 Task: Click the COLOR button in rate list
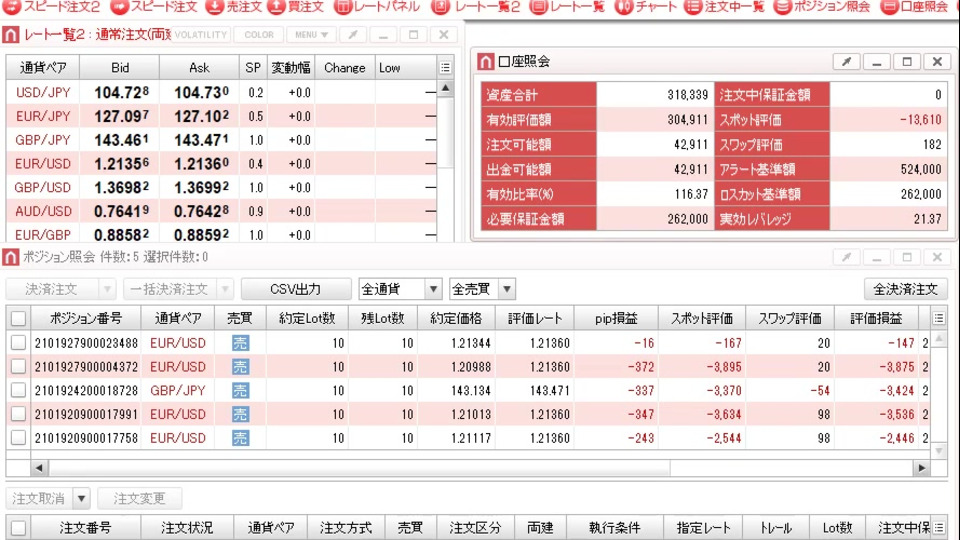259,35
